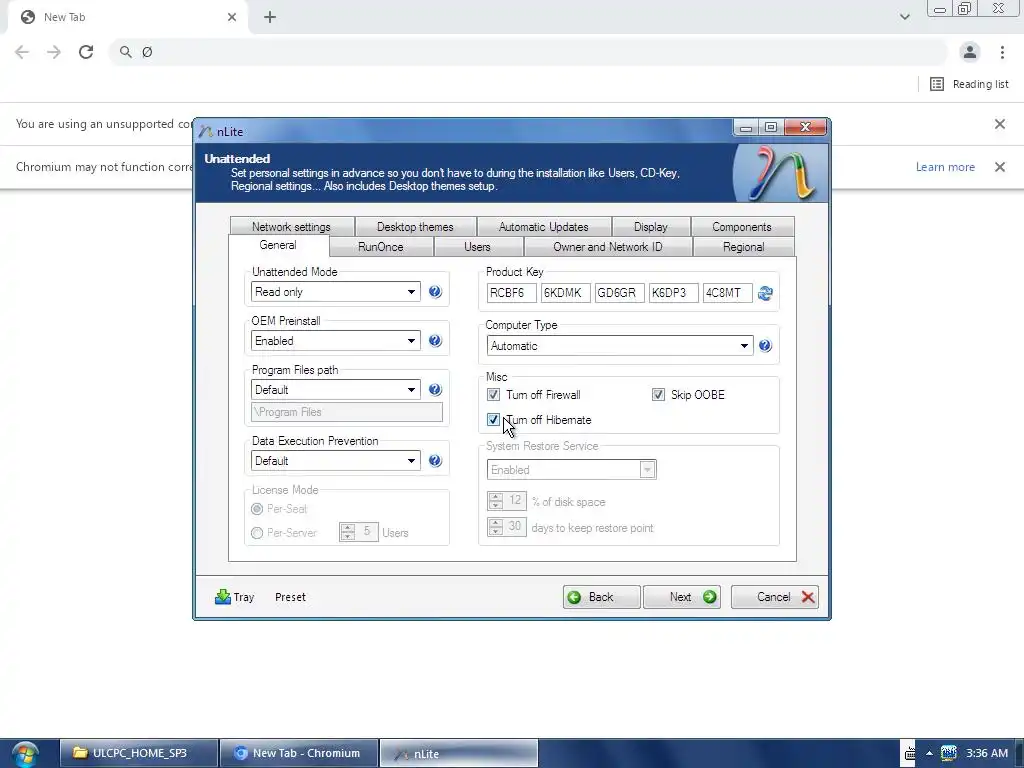Dismiss the unsupported command-line infobar
Screen dimensions: 1024x768
(1000, 124)
